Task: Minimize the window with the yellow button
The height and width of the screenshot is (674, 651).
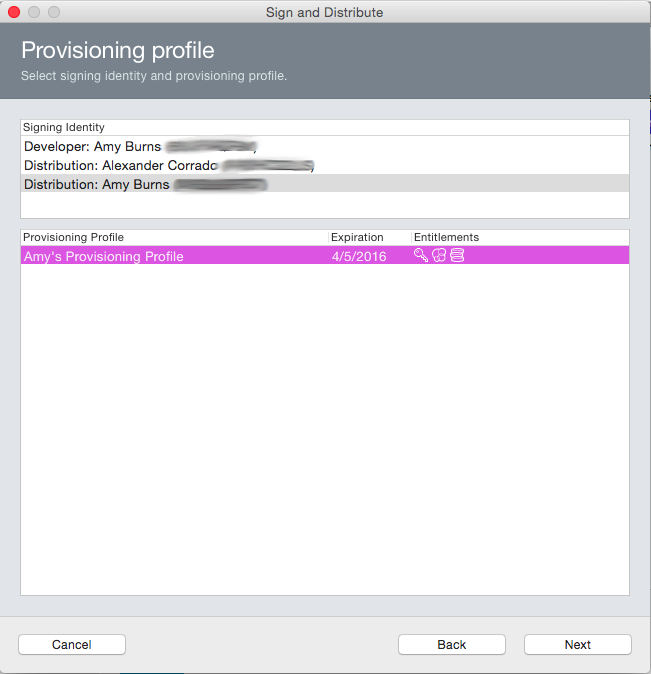Action: 34,12
